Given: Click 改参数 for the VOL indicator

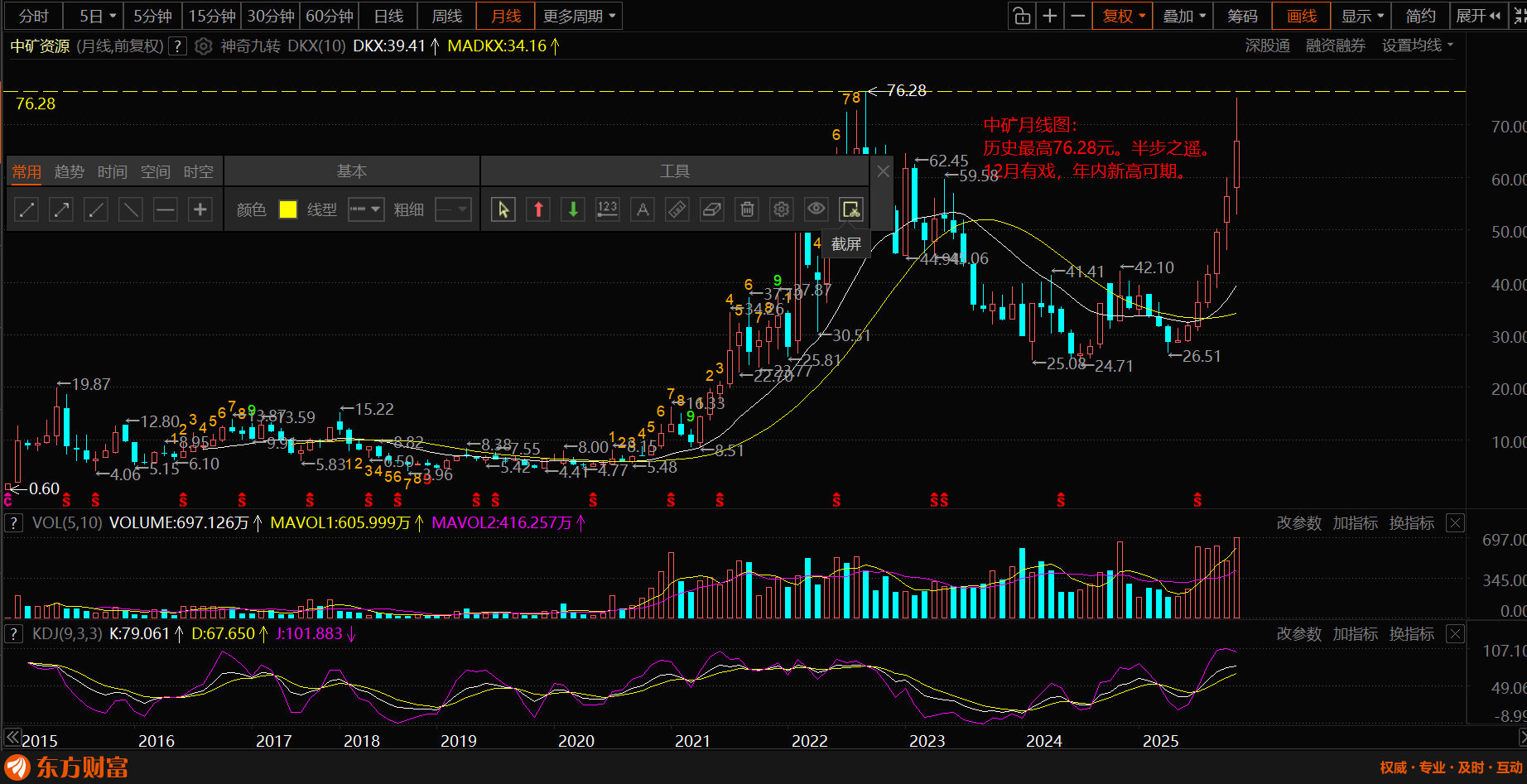Looking at the screenshot, I should pyautogui.click(x=1299, y=523).
